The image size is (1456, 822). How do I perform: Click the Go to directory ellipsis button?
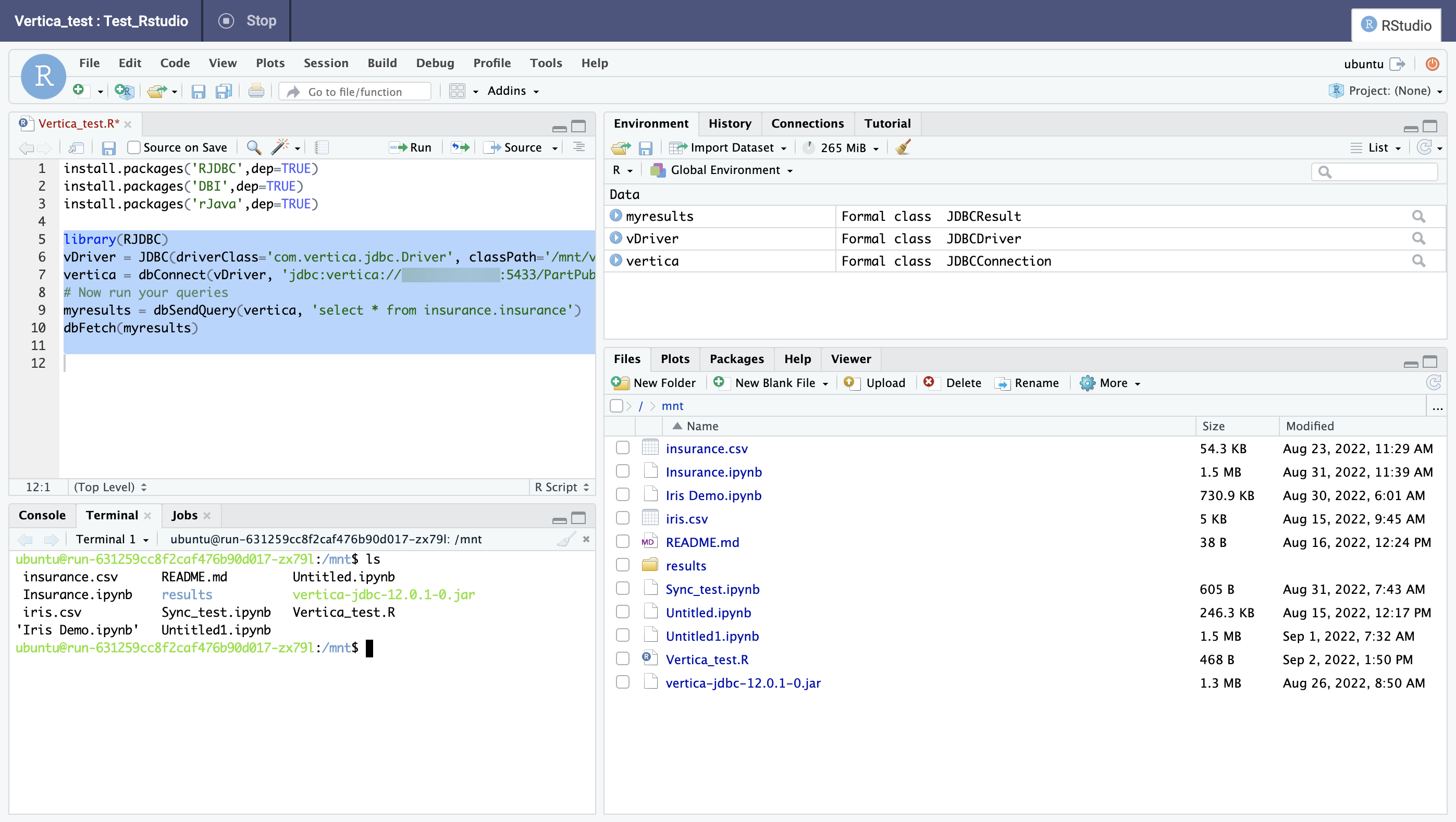1437,407
